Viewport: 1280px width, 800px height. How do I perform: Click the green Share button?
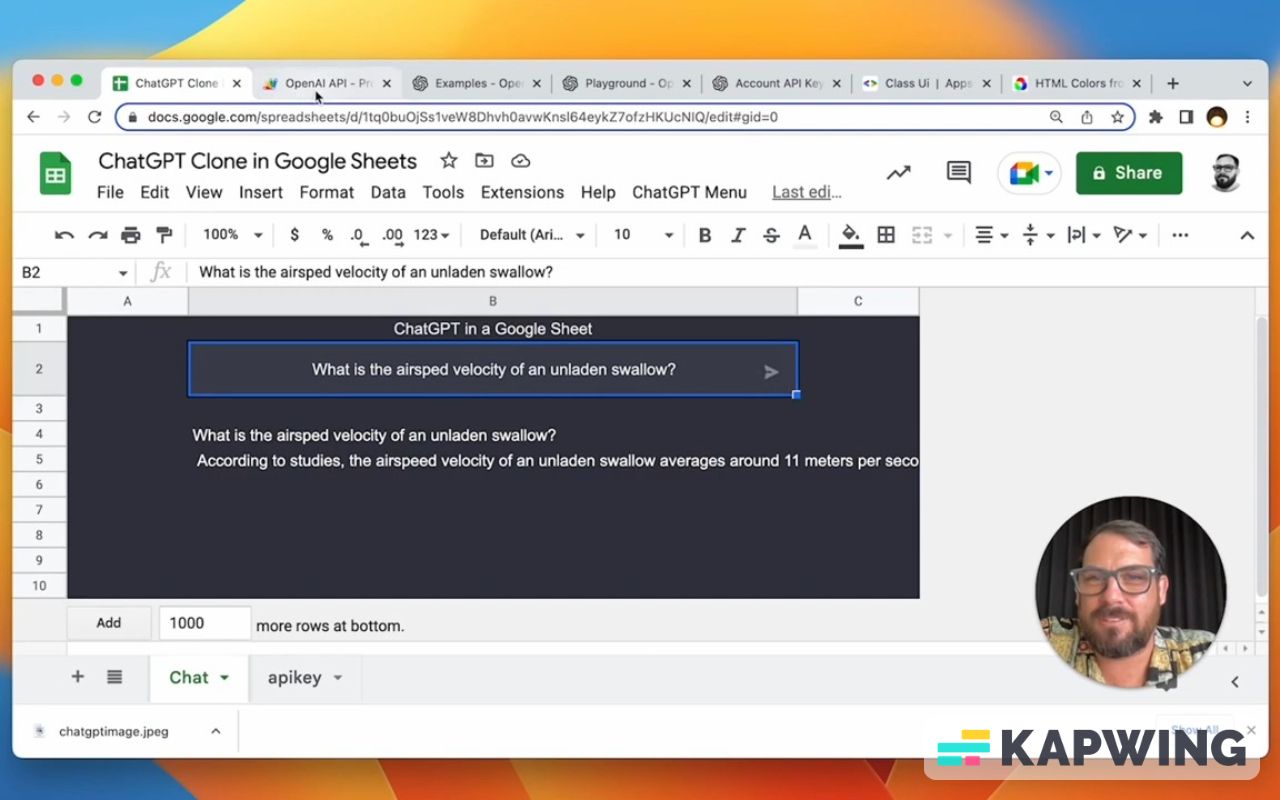pyautogui.click(x=1129, y=173)
